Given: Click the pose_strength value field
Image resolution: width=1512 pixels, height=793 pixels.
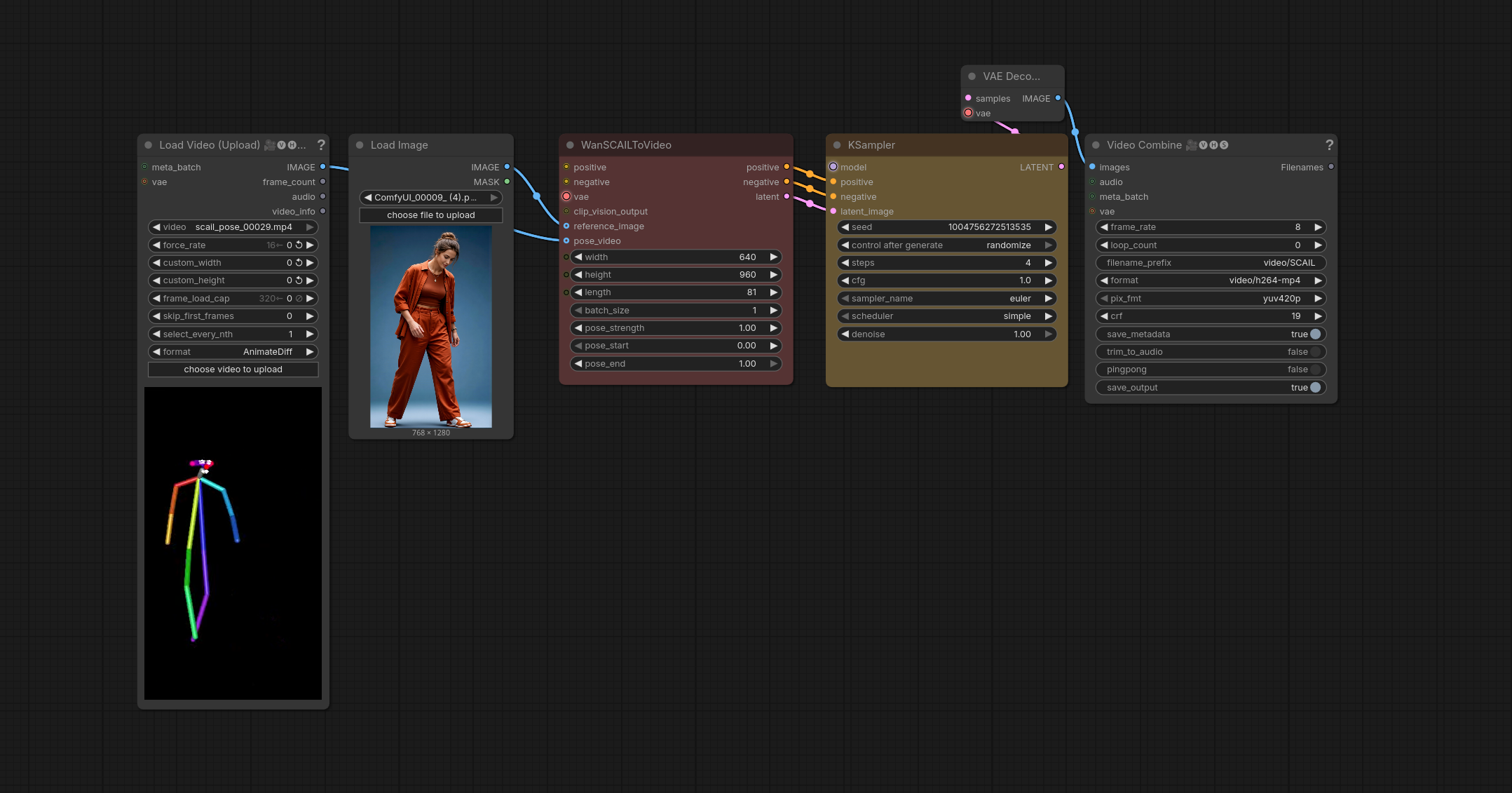Looking at the screenshot, I should pyautogui.click(x=676, y=328).
